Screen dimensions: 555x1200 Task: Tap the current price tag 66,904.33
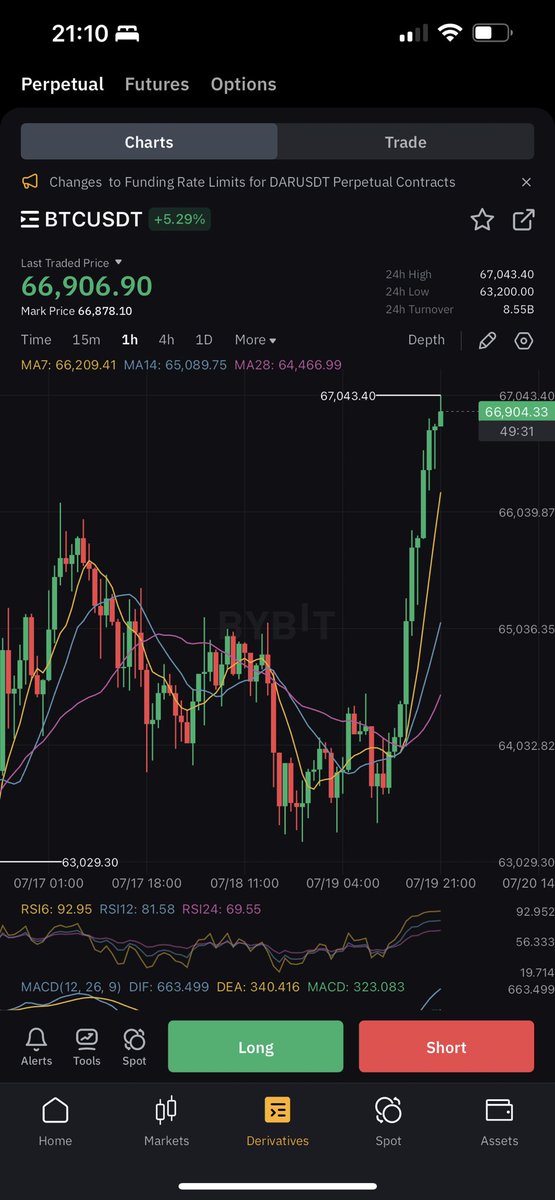tap(516, 411)
